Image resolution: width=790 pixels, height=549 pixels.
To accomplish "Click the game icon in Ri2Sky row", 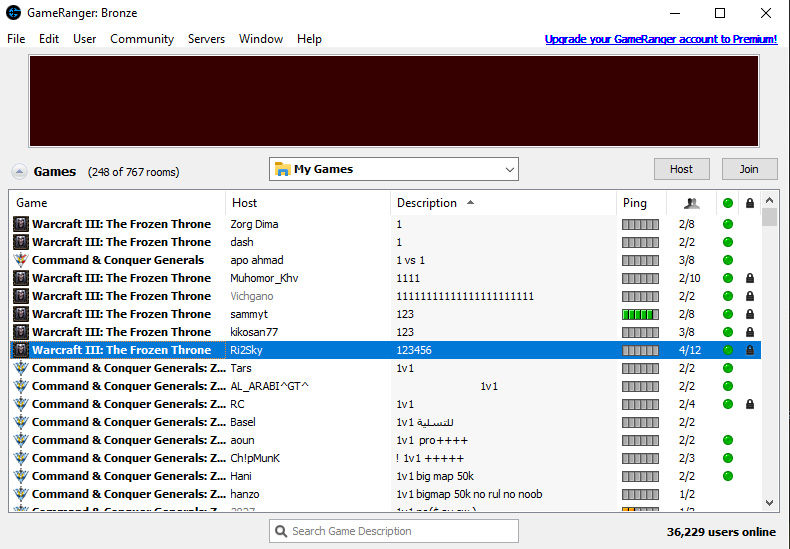I will click(x=21, y=350).
